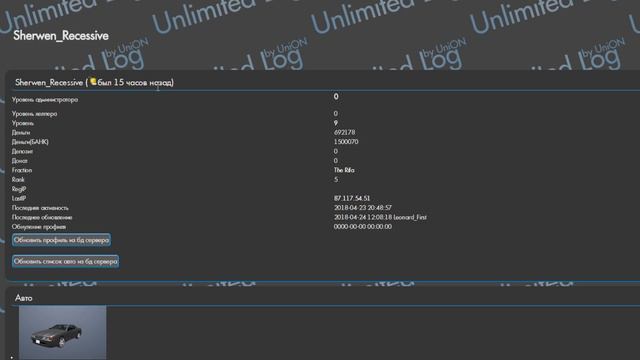
Task: Click the 'LastIP' row label
Action: point(19,198)
